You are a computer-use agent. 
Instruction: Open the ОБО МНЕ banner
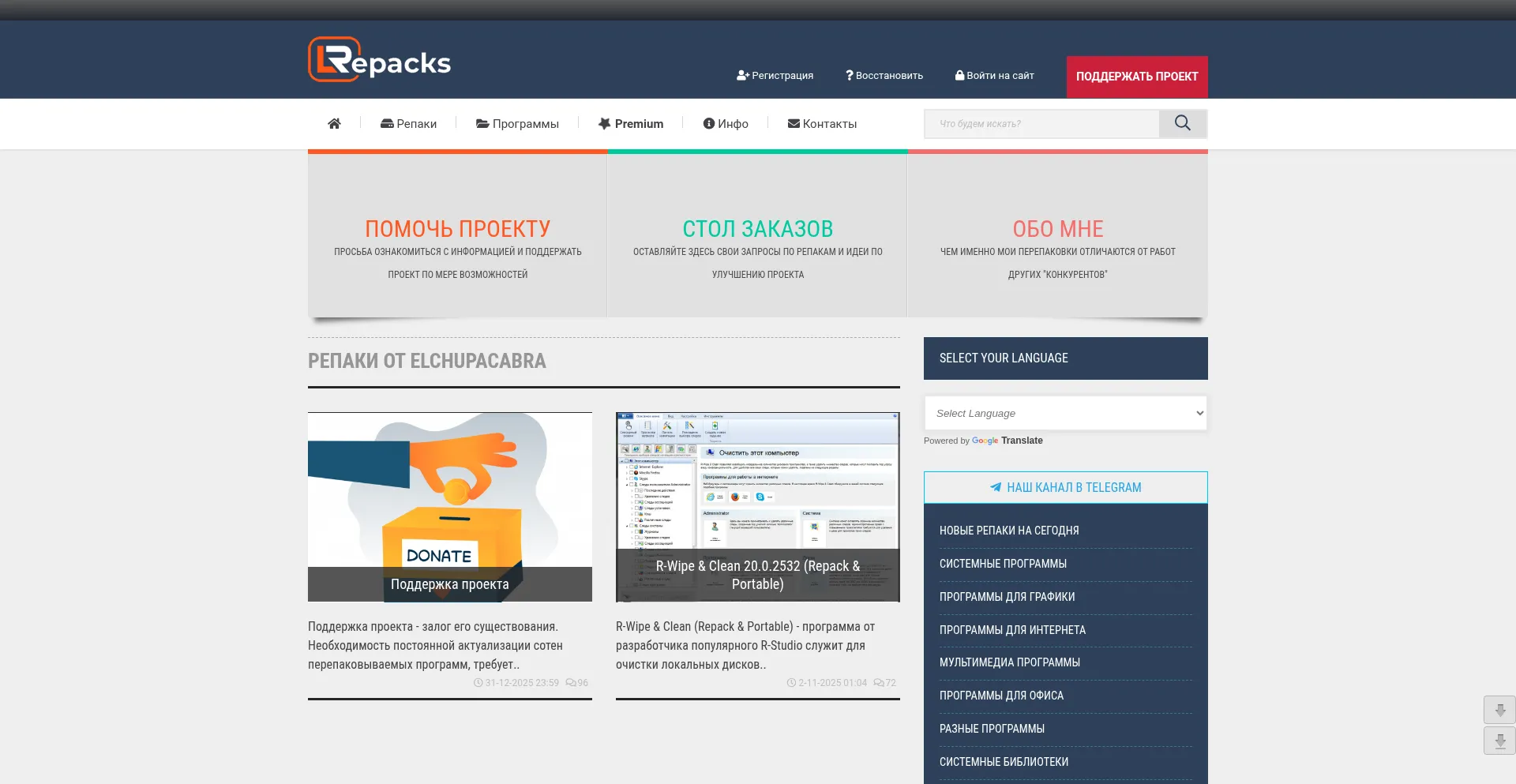pos(1058,235)
